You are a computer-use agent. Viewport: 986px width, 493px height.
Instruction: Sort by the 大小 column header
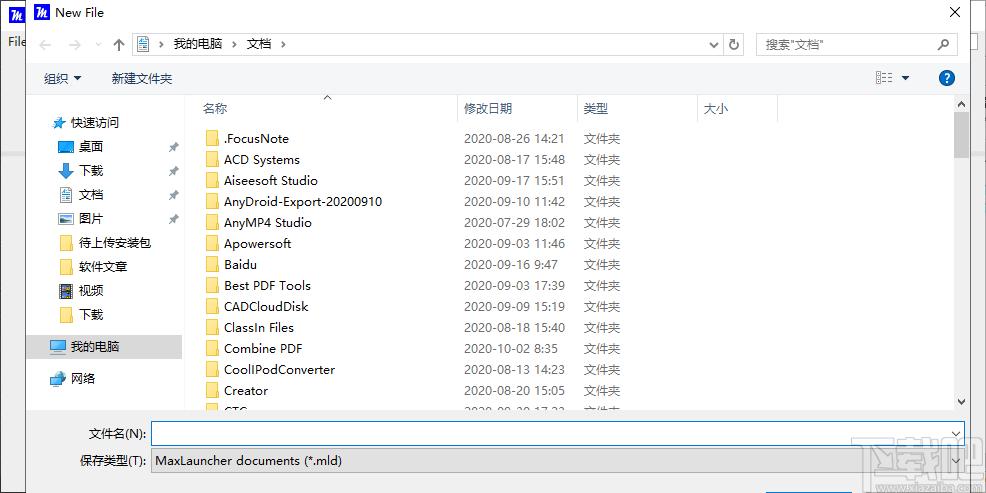[716, 109]
